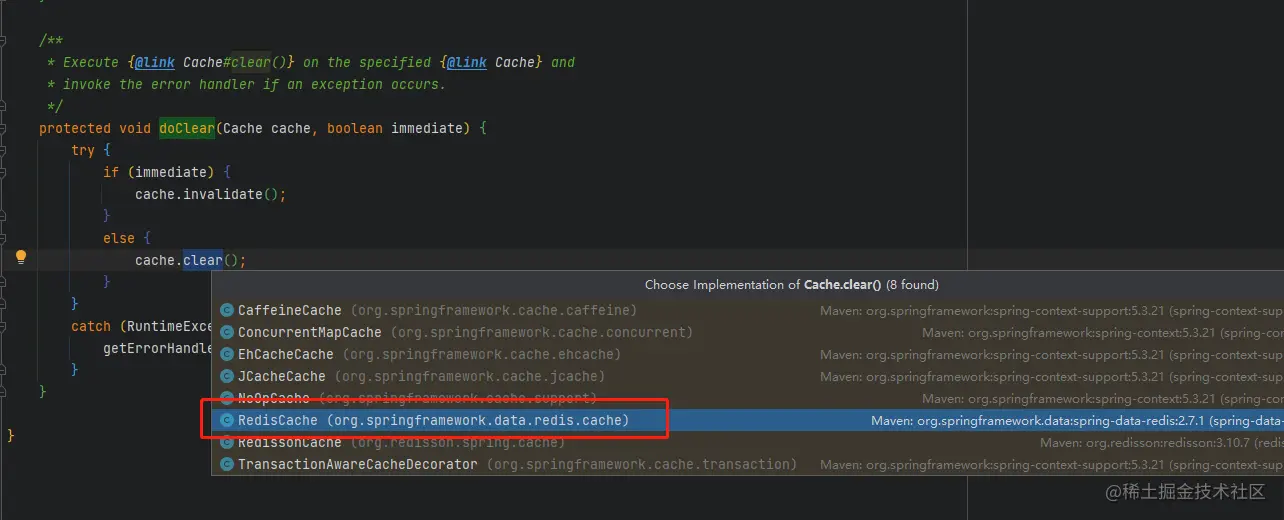Click Cache#clear() in the Javadoc comment
This screenshot has width=1284, height=520.
pos(235,62)
